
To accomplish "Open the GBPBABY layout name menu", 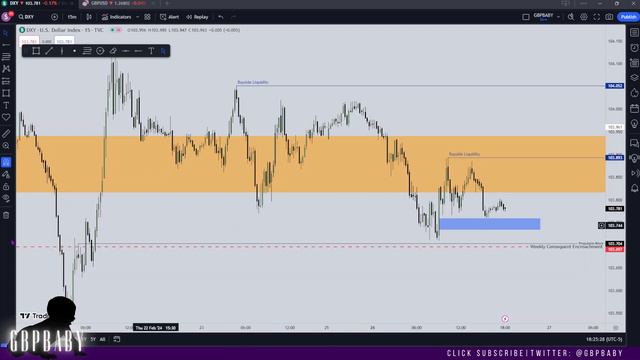I will pyautogui.click(x=543, y=17).
